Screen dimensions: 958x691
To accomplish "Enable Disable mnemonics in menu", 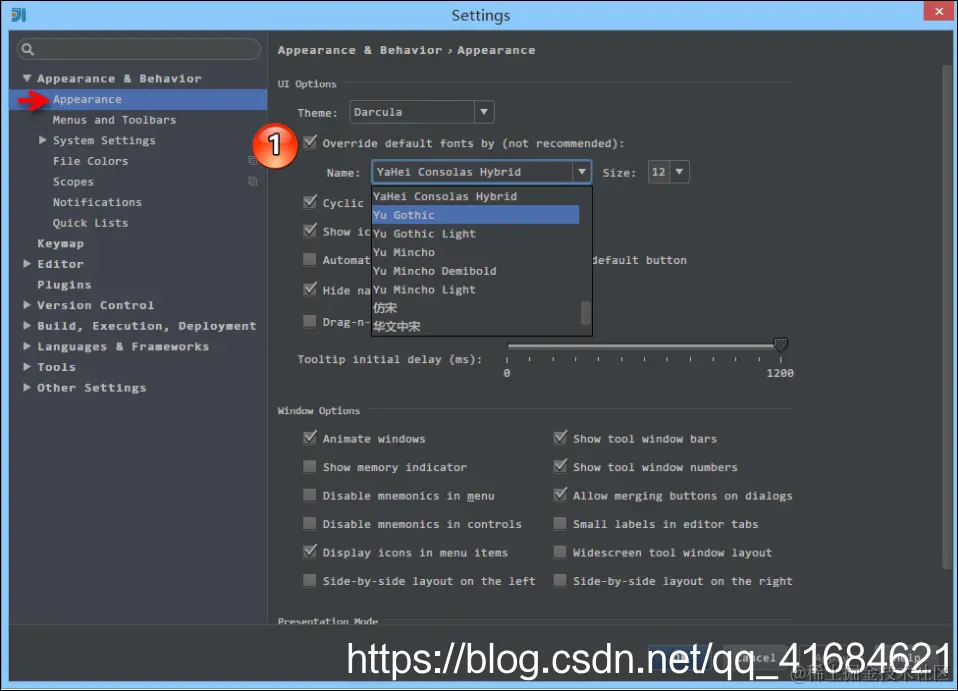I will coord(310,495).
